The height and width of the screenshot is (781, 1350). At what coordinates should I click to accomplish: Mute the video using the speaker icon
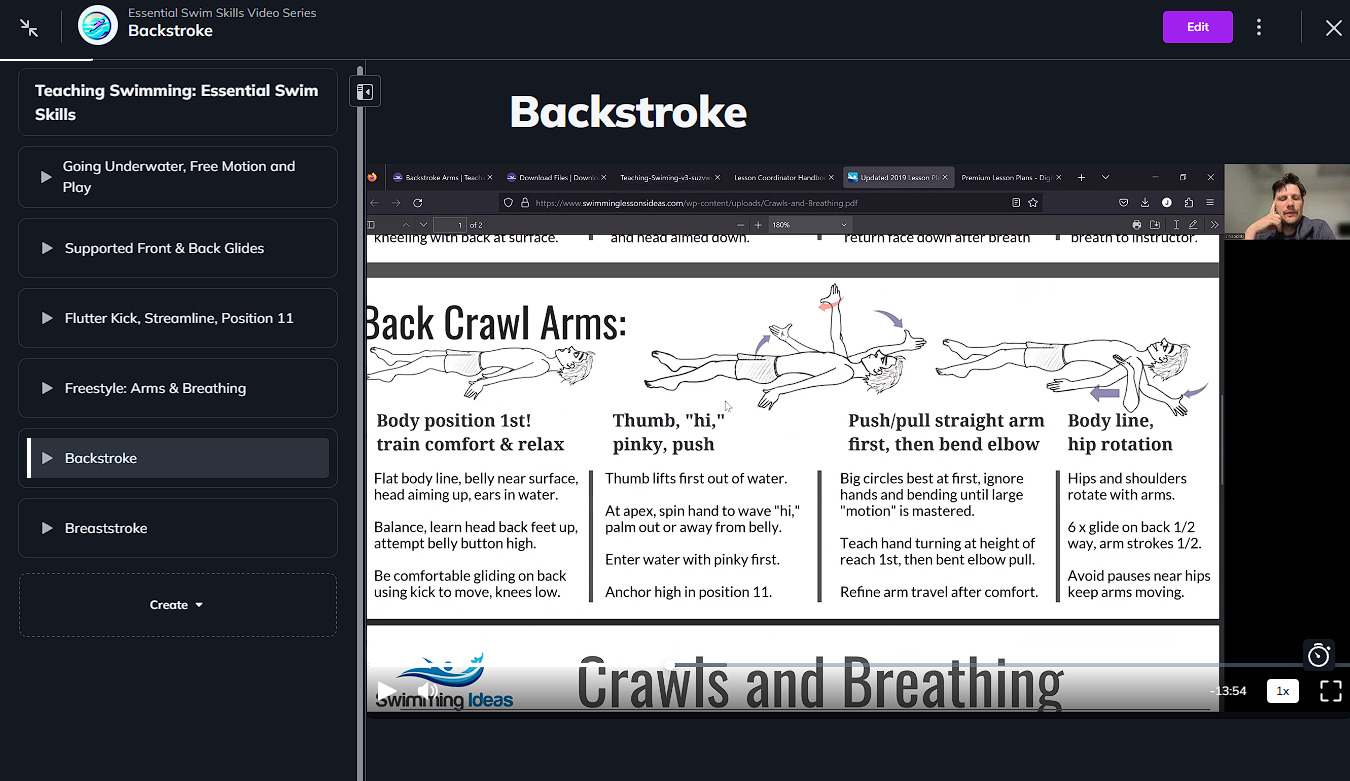coord(428,690)
